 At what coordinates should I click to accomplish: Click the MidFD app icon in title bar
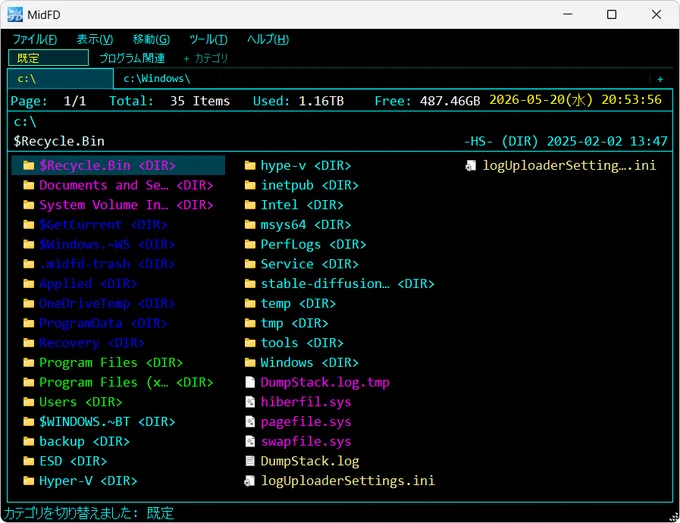point(15,14)
